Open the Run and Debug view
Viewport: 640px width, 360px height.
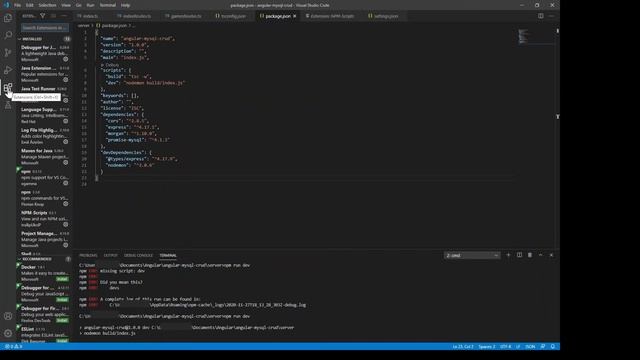(8, 70)
